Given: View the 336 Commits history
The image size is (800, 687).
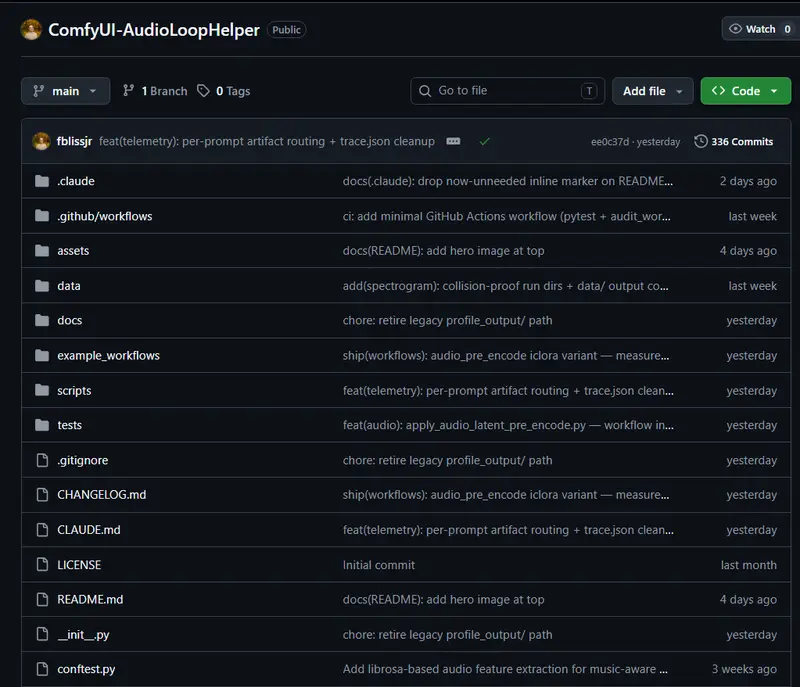Looking at the screenshot, I should click(734, 141).
